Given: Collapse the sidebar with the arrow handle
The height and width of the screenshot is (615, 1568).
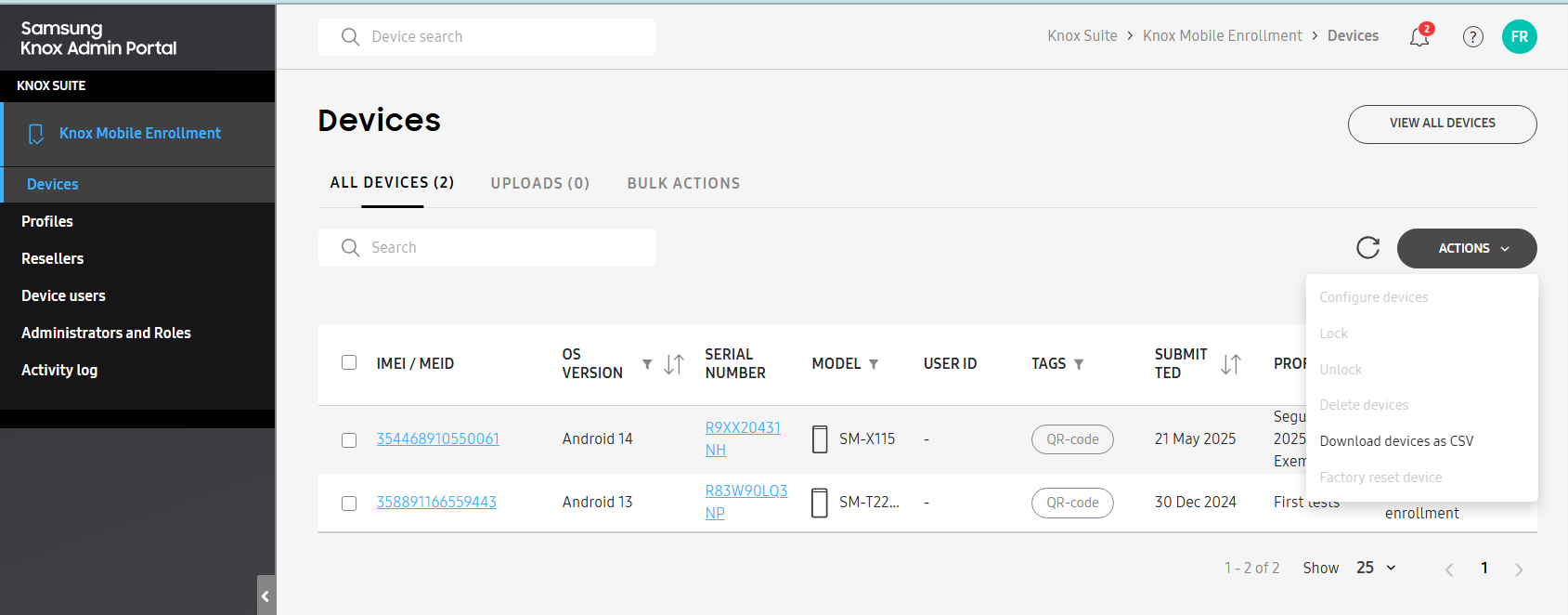Looking at the screenshot, I should (x=266, y=595).
